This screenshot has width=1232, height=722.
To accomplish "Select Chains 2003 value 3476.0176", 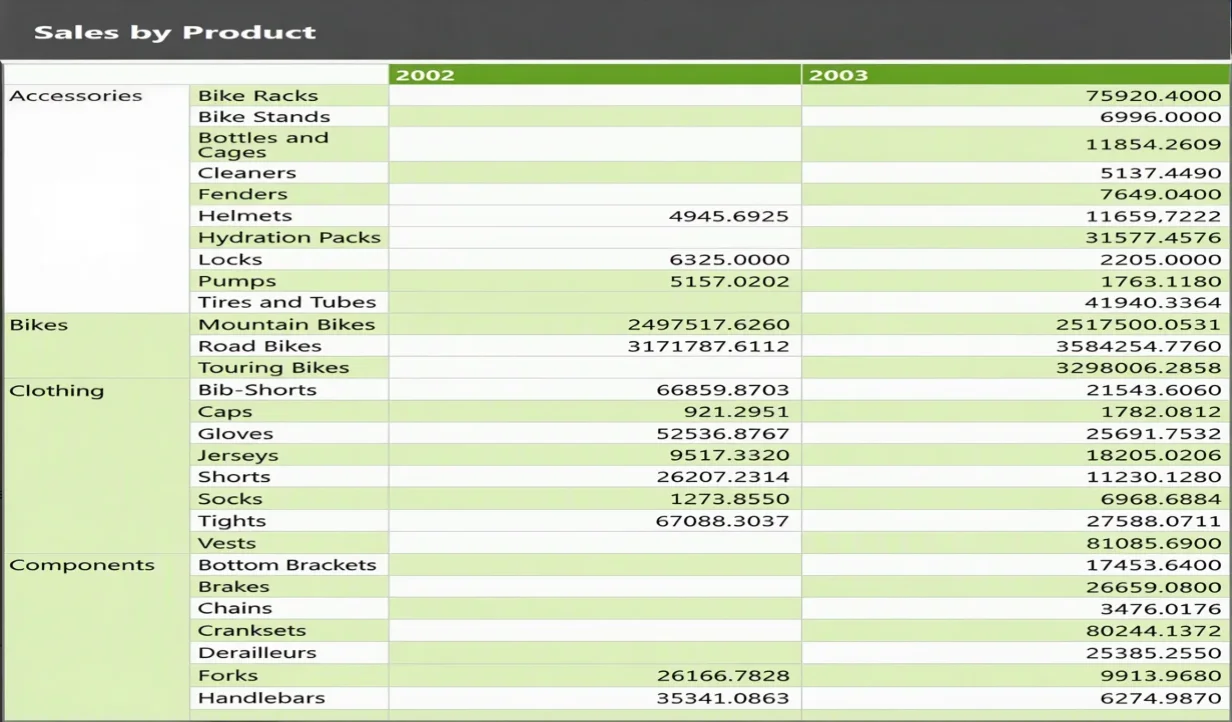I will [1161, 608].
